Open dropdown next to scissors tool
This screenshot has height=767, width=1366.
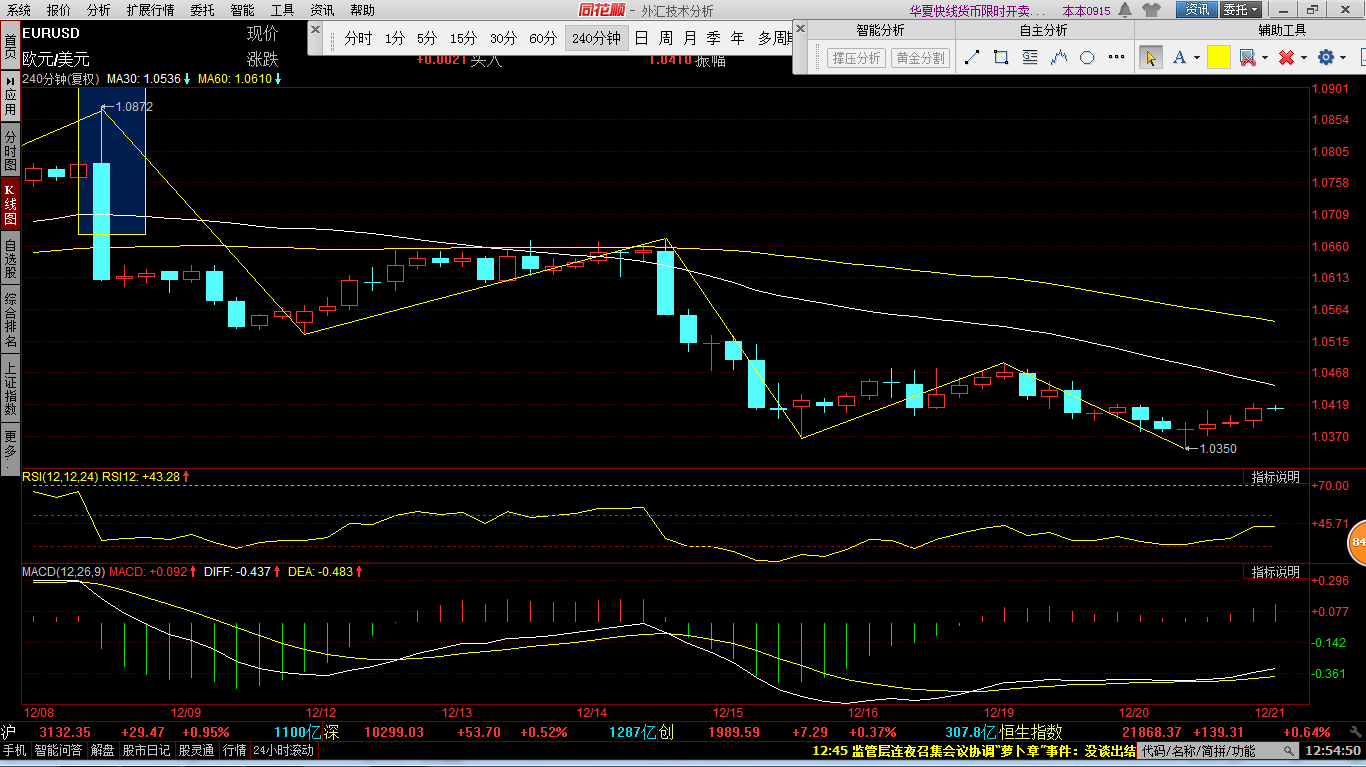point(1264,58)
